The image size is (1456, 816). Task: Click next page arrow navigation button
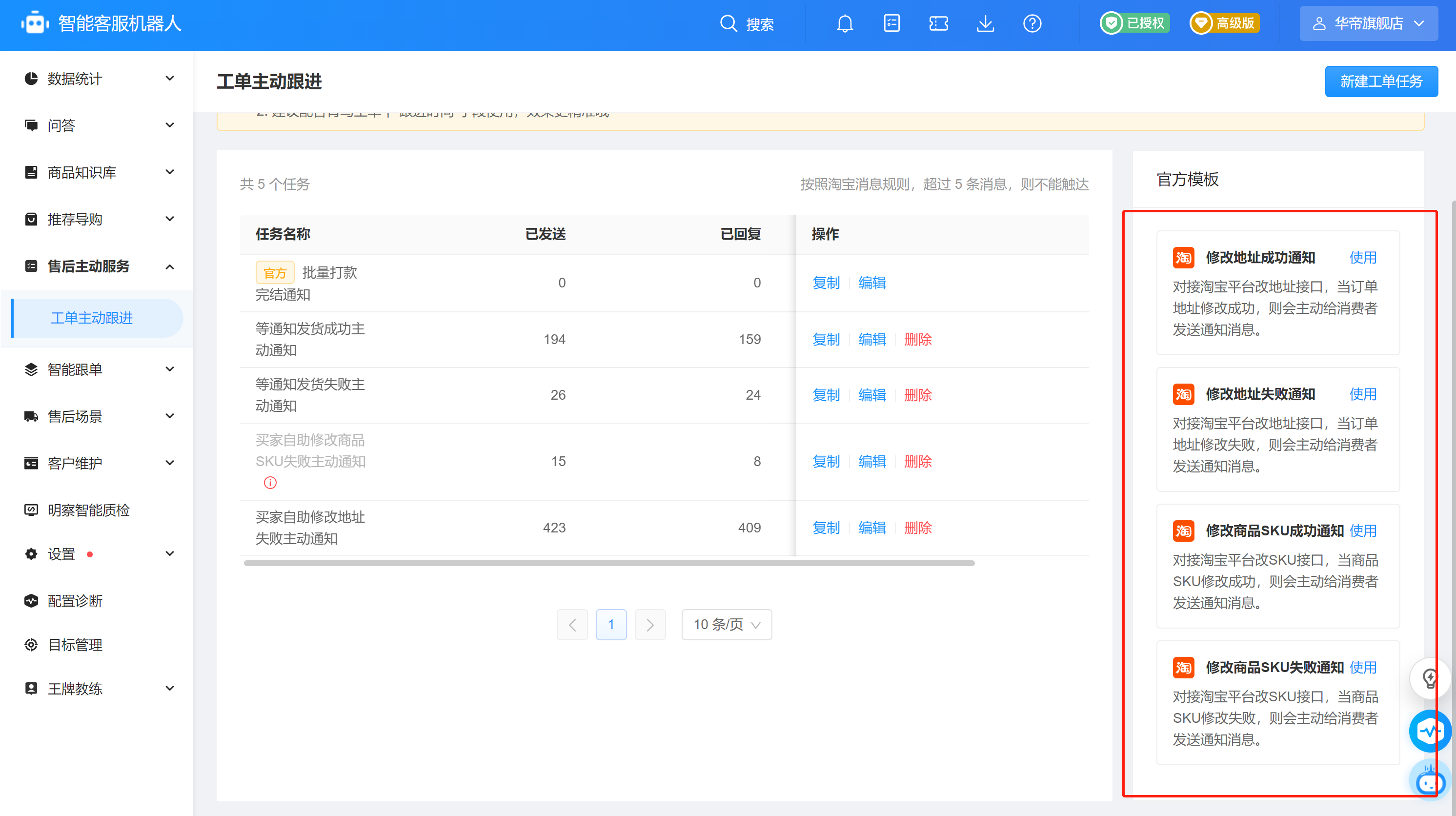point(650,625)
